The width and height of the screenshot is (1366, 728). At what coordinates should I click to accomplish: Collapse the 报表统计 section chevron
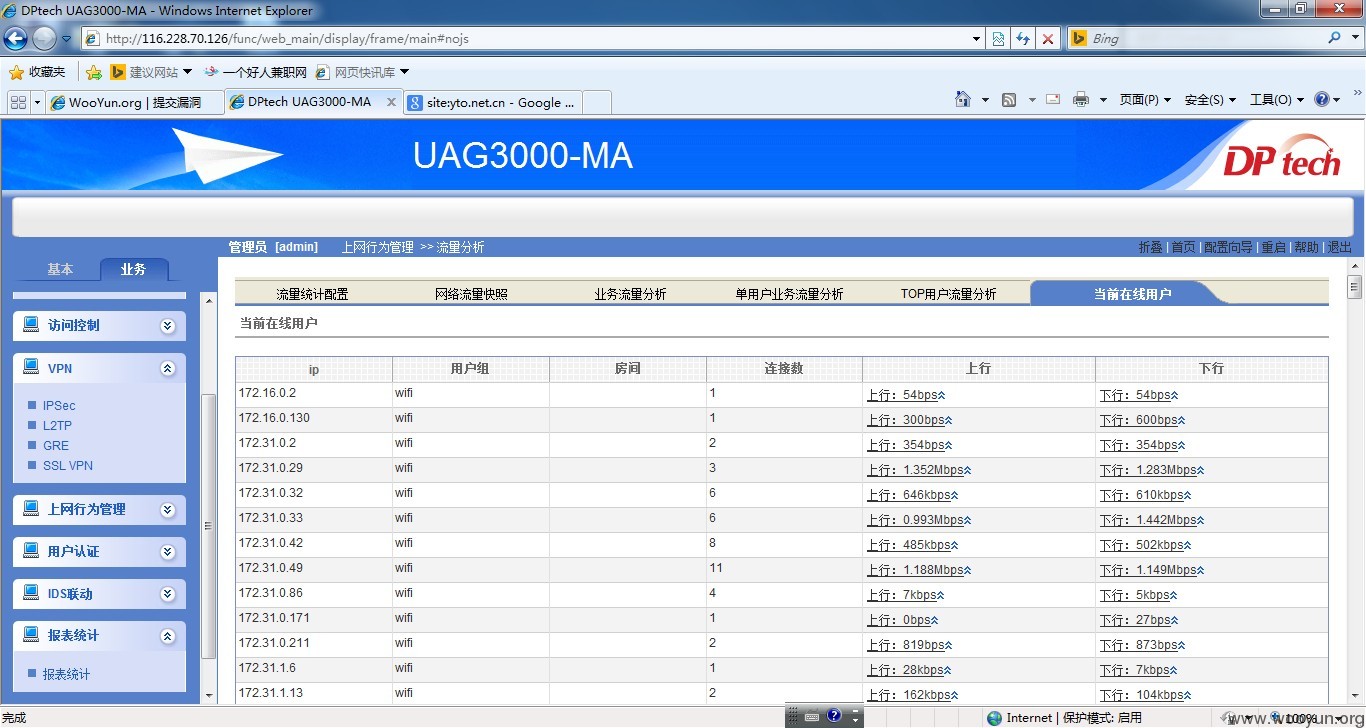pyautogui.click(x=167, y=636)
